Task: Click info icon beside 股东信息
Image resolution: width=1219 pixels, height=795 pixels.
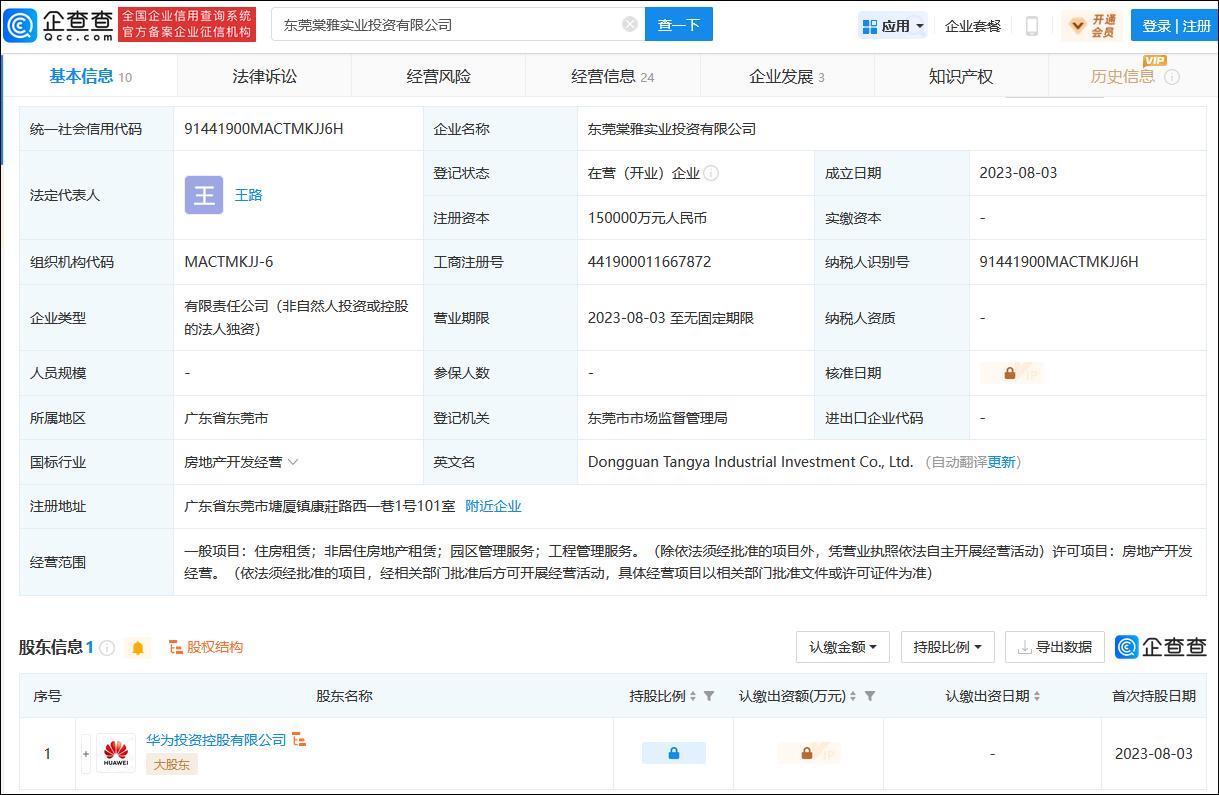Action: (x=107, y=648)
